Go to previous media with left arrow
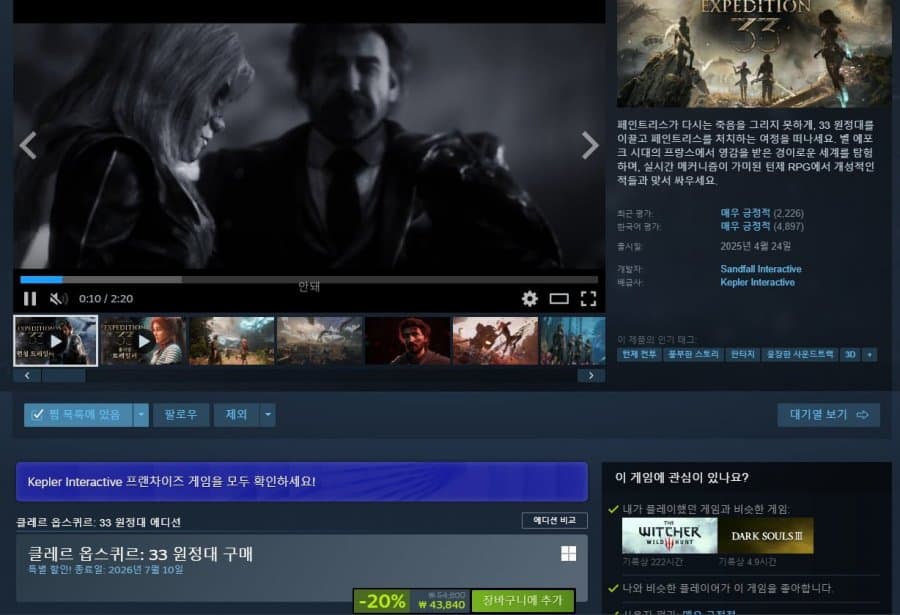This screenshot has height=615, width=900. (x=28, y=145)
